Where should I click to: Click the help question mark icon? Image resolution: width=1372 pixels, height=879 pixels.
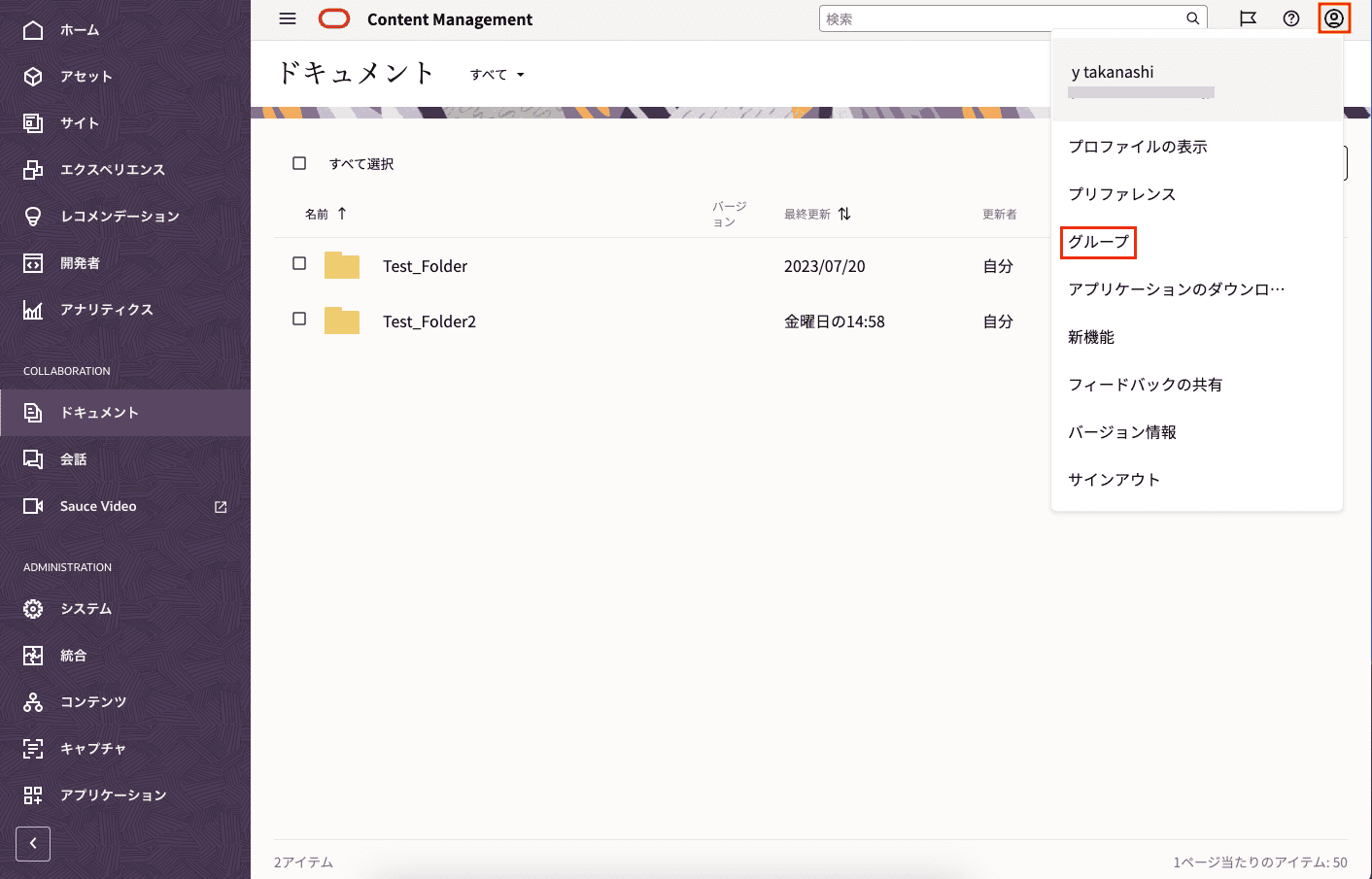[x=1290, y=18]
